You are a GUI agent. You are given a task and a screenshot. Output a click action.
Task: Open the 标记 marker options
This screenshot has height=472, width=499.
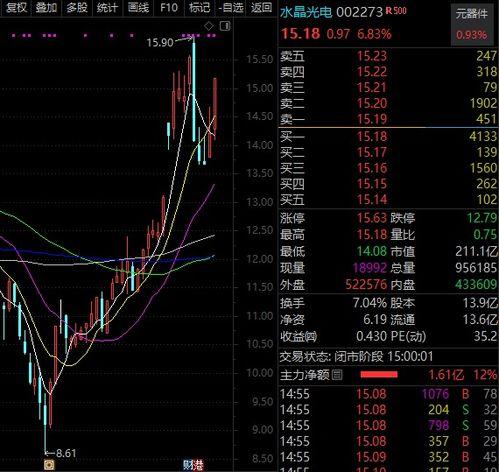coord(199,7)
